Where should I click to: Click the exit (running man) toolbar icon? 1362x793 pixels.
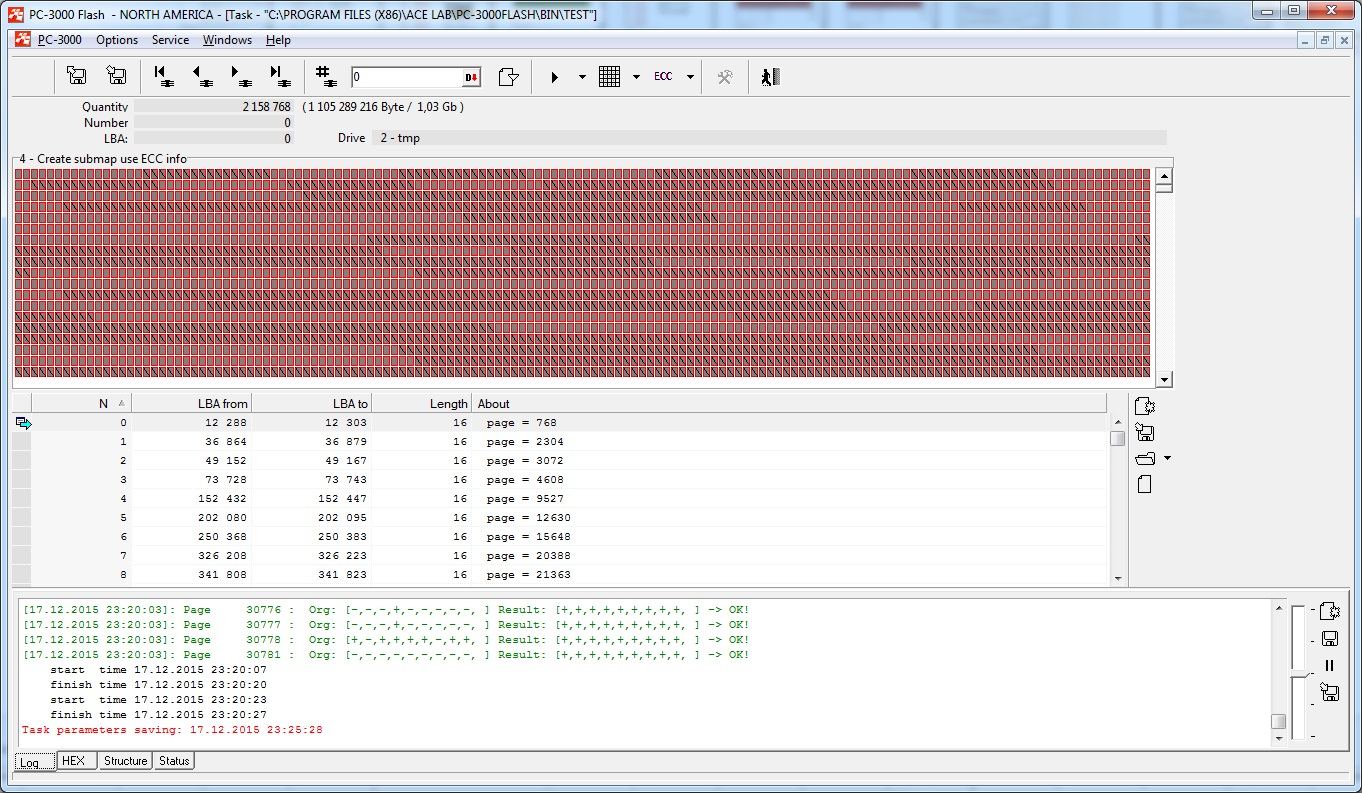point(769,77)
